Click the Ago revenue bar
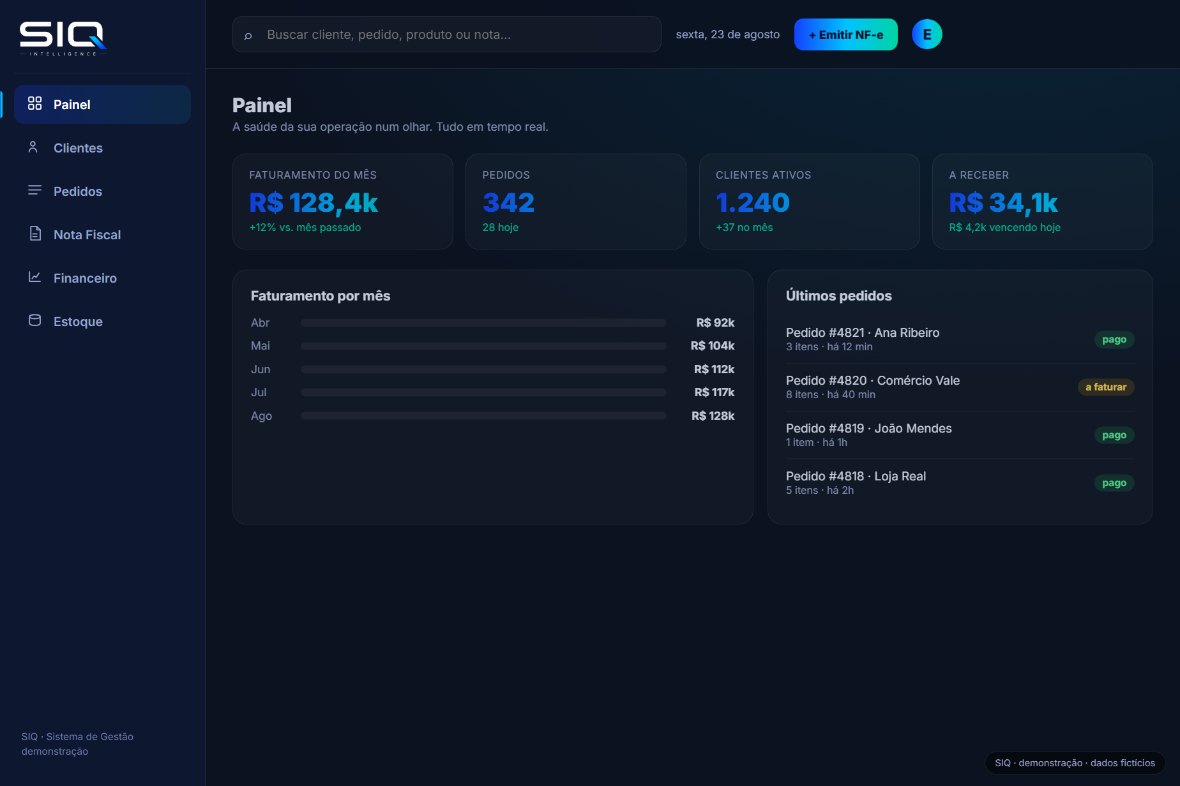Screen dimensions: 1180x786 pos(483,416)
